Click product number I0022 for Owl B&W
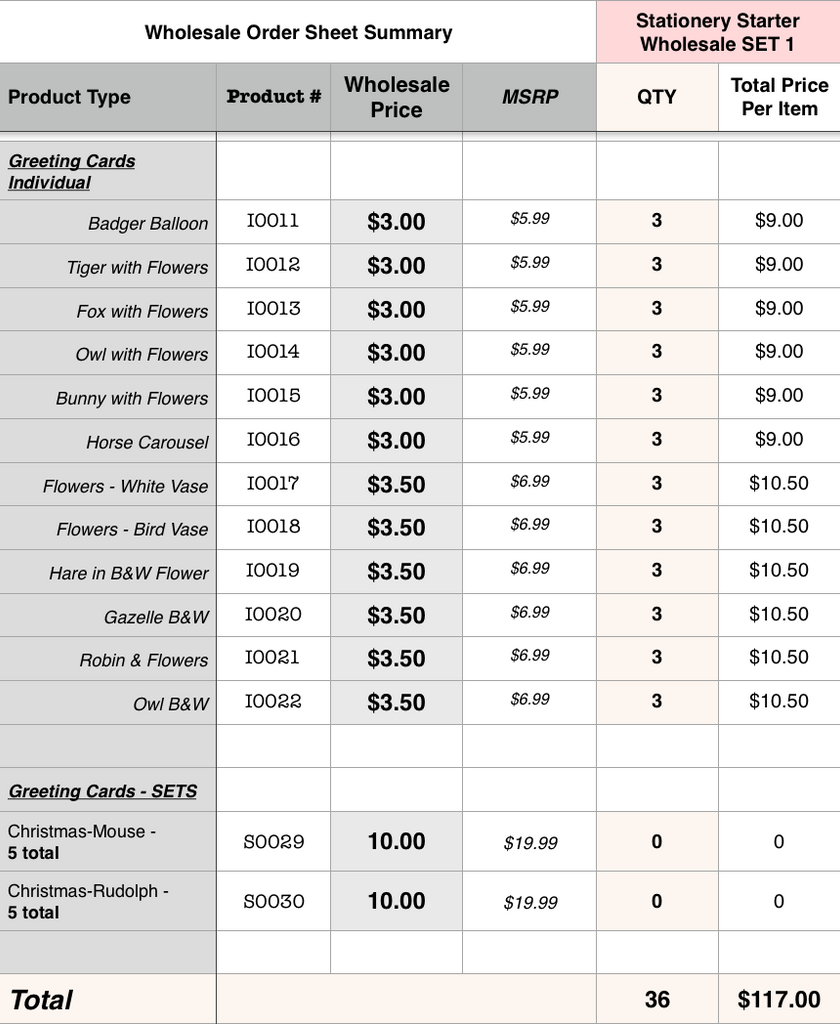840x1024 pixels. tap(273, 702)
